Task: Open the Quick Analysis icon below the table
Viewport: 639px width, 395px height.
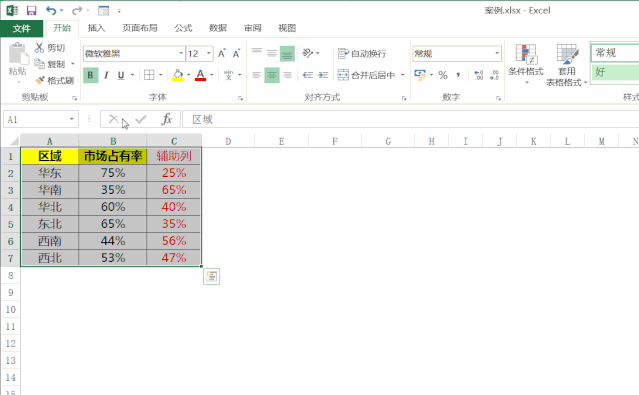Action: click(212, 276)
